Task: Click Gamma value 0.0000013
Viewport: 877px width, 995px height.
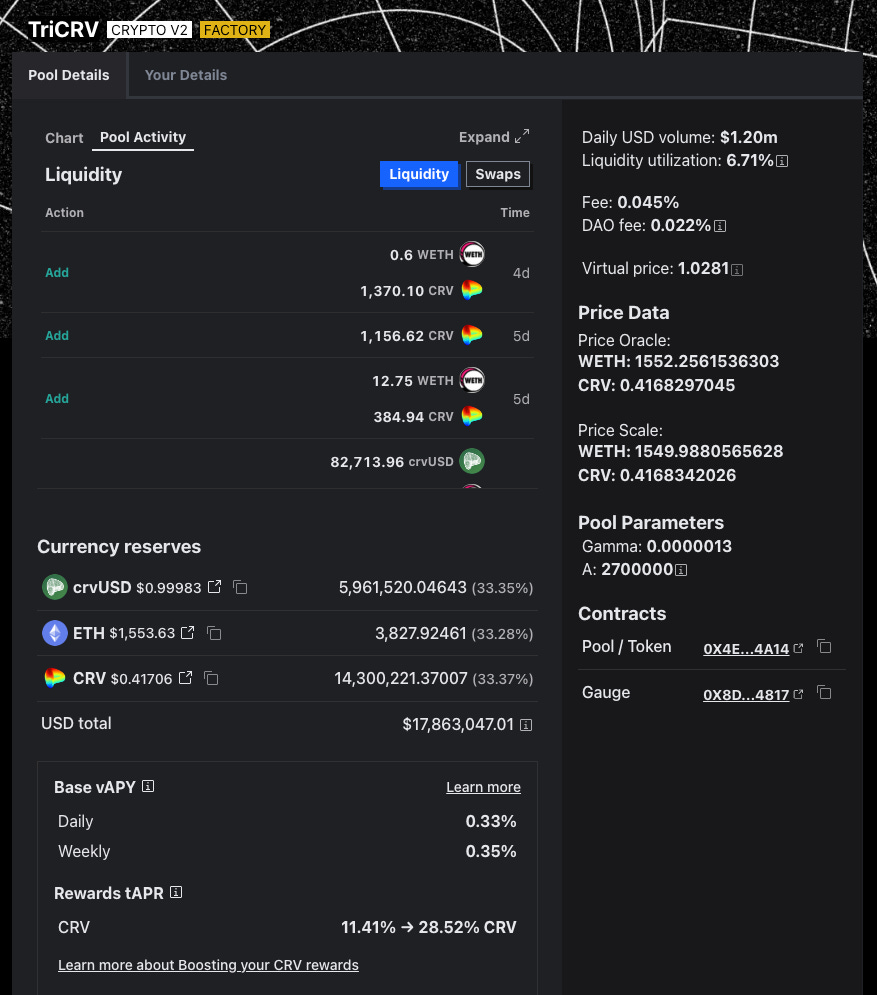Action: [x=689, y=546]
